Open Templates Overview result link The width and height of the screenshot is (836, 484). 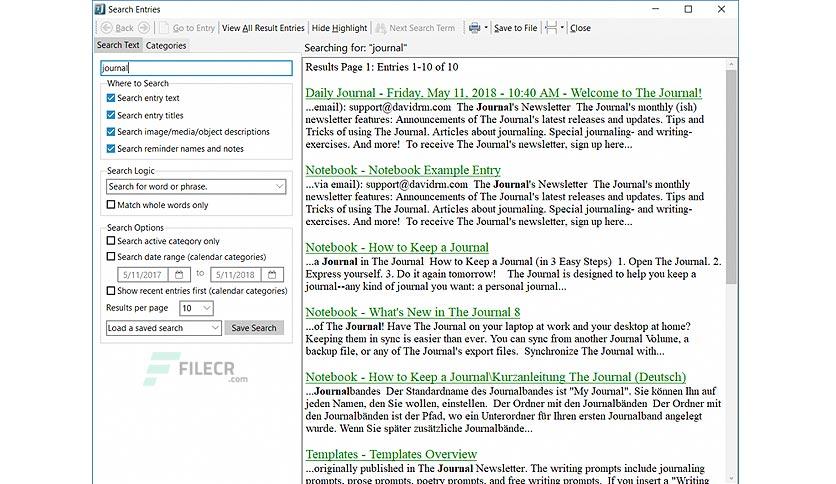point(391,454)
